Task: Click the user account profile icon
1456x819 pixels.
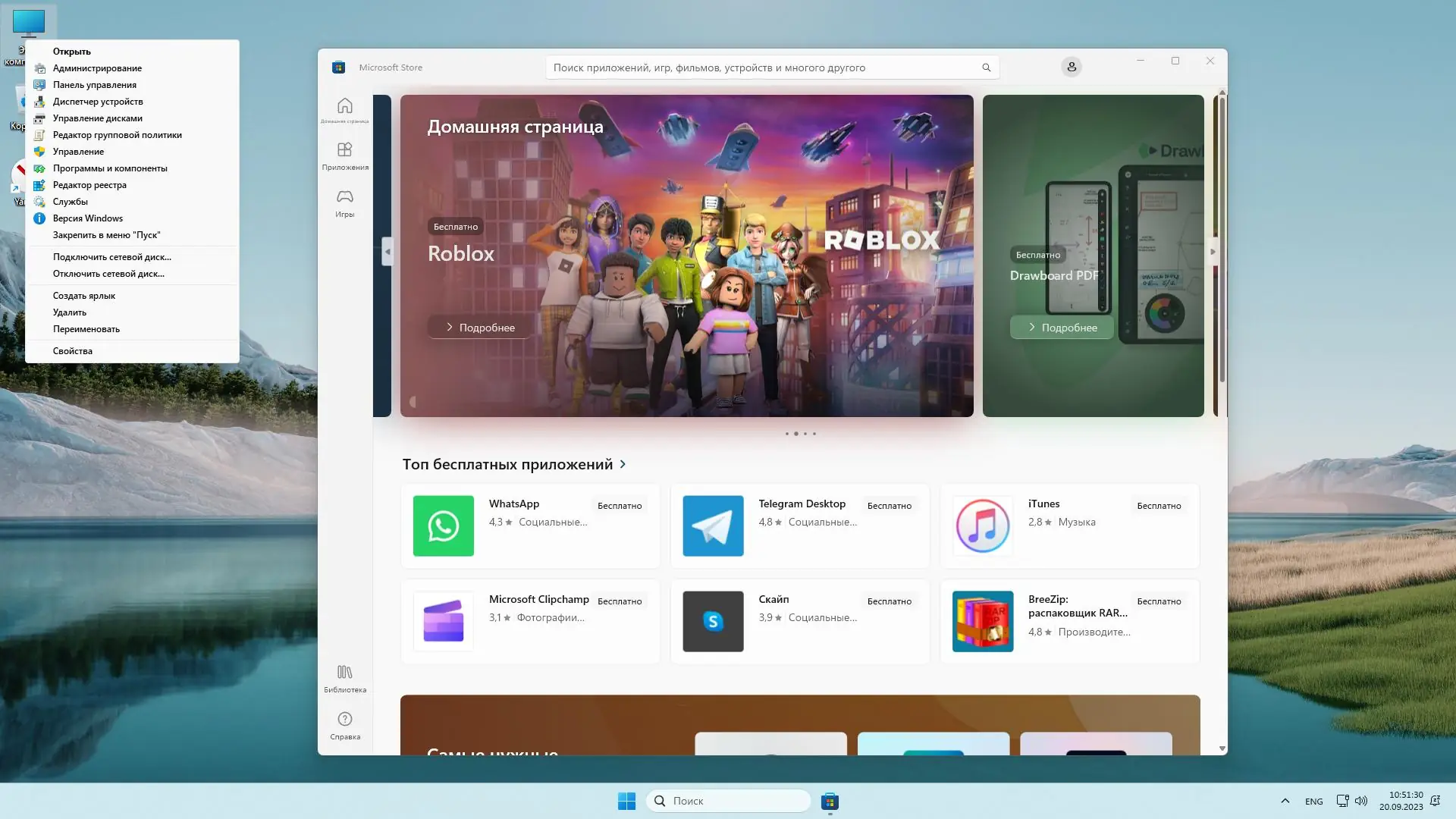Action: tap(1071, 67)
